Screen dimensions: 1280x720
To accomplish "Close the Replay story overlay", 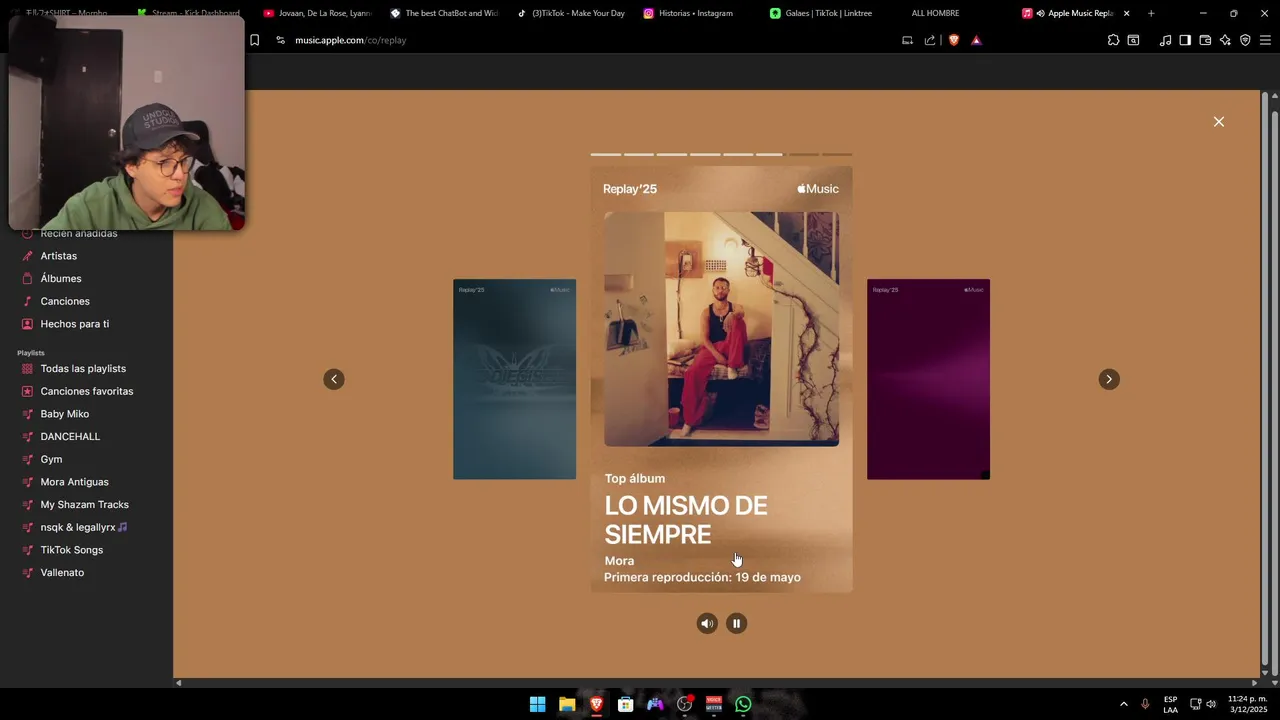I will click(x=1218, y=122).
